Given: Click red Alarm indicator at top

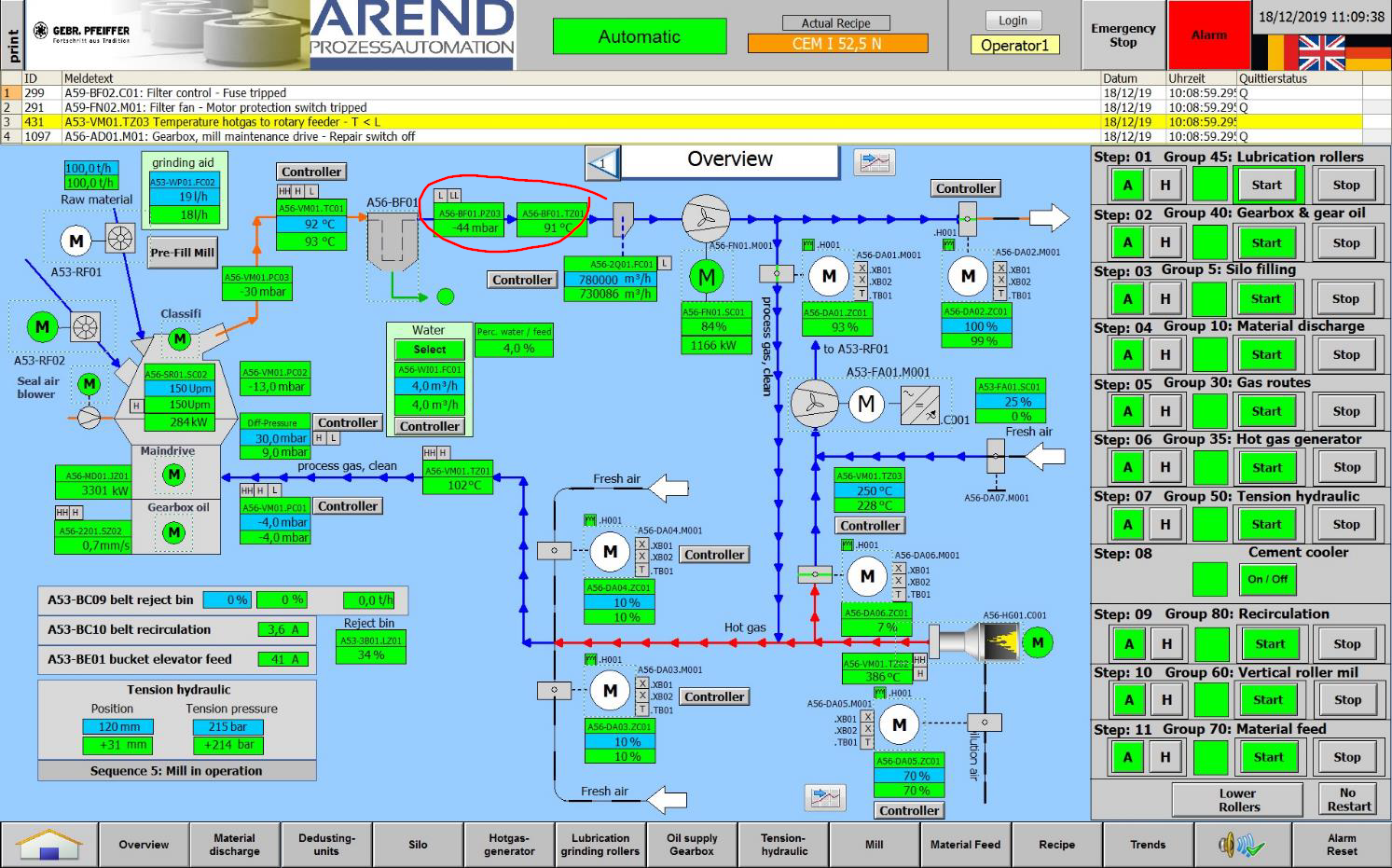Looking at the screenshot, I should pos(1208,35).
